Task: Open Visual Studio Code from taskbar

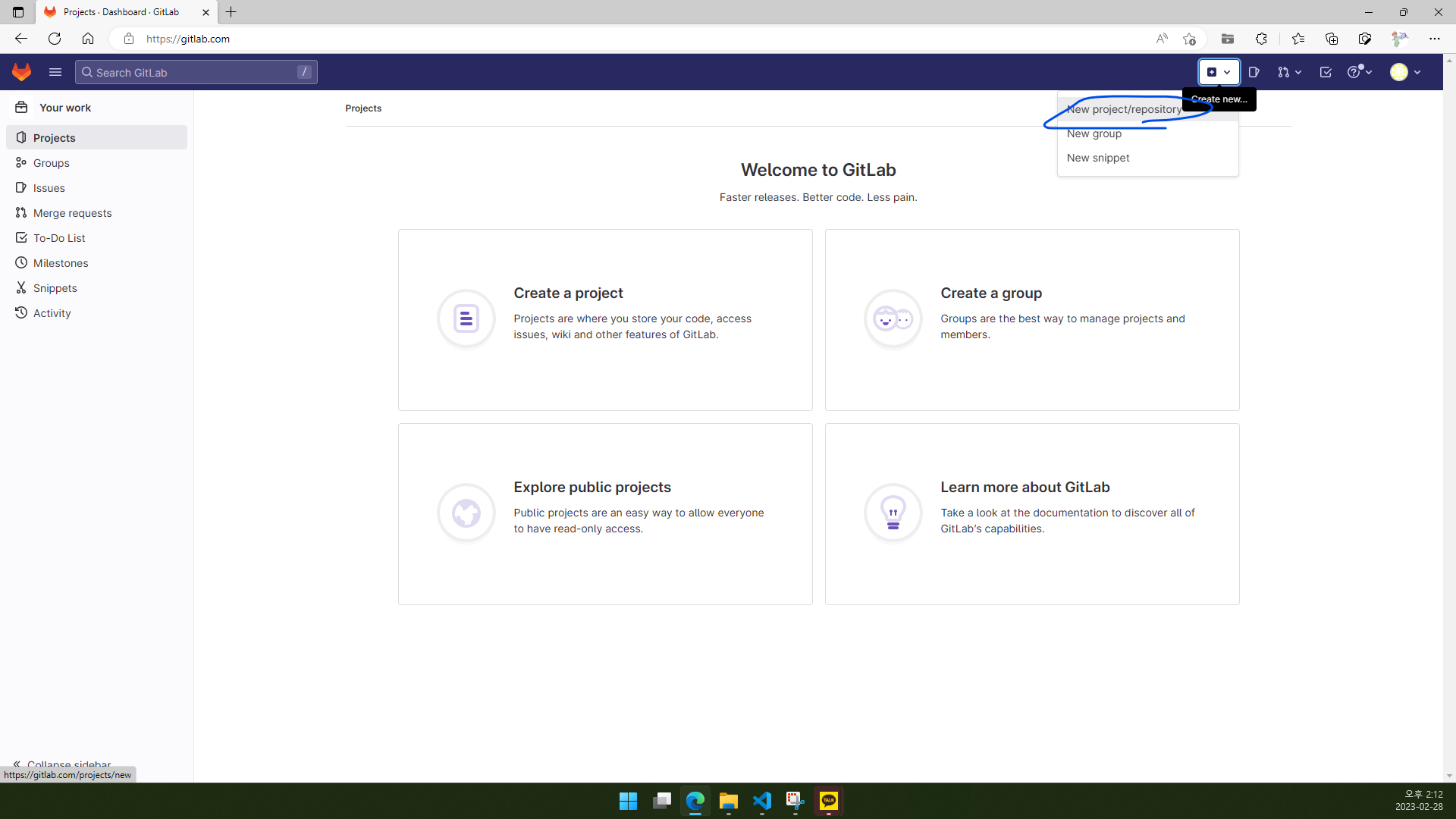Action: pos(762,801)
